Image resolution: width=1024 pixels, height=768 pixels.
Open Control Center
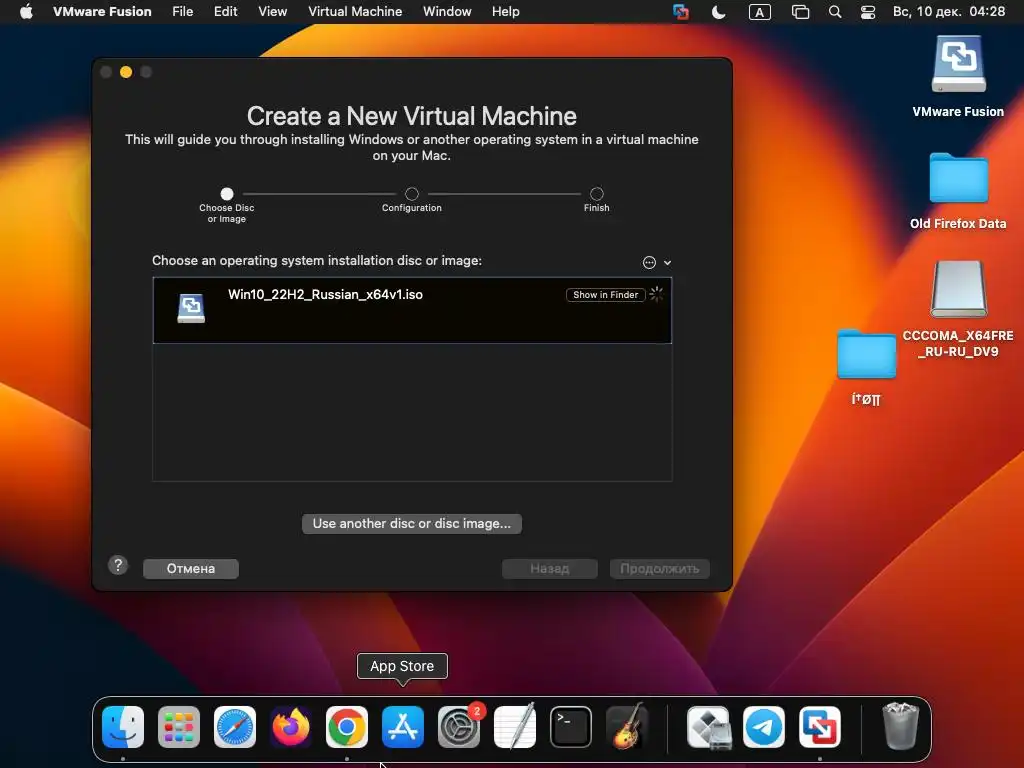click(x=868, y=12)
